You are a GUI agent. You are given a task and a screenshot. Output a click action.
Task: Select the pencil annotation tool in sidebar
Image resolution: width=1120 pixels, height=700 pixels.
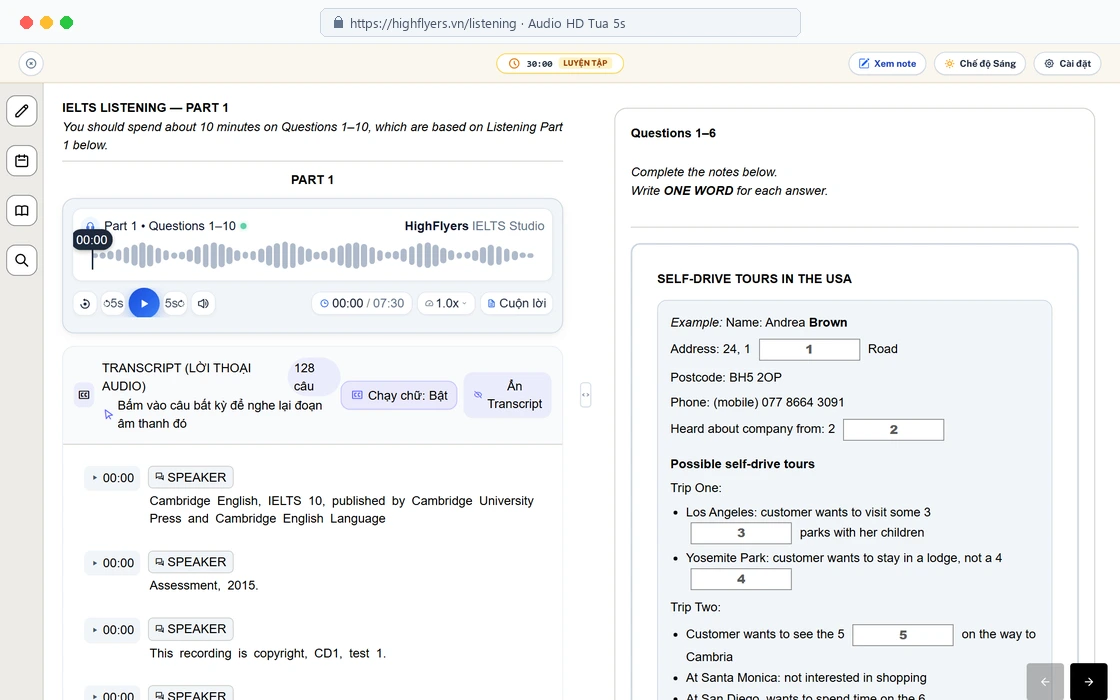pos(21,111)
